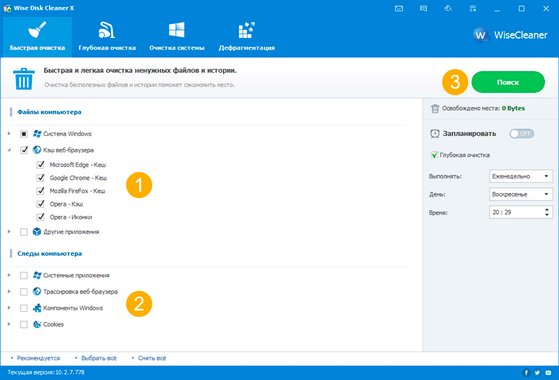Click the Рекомендуется link
Screen dimensions: 559x380
[38, 358]
